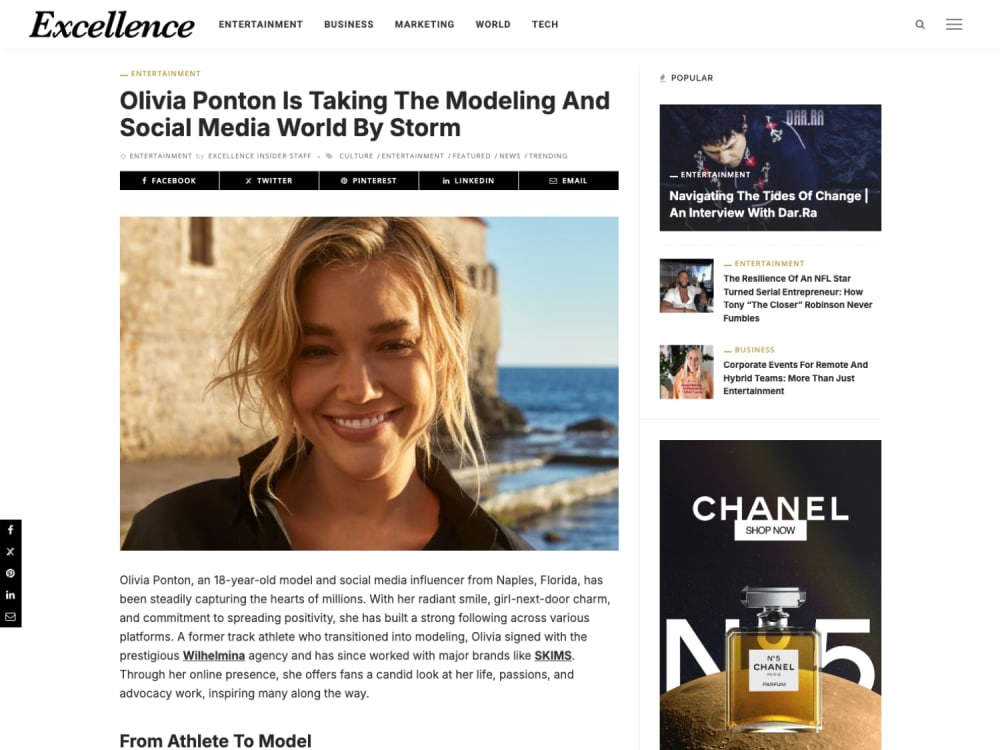Viewport: 1000px width, 750px height.
Task: Open Corporate Events For Remote teams title
Action: click(795, 378)
